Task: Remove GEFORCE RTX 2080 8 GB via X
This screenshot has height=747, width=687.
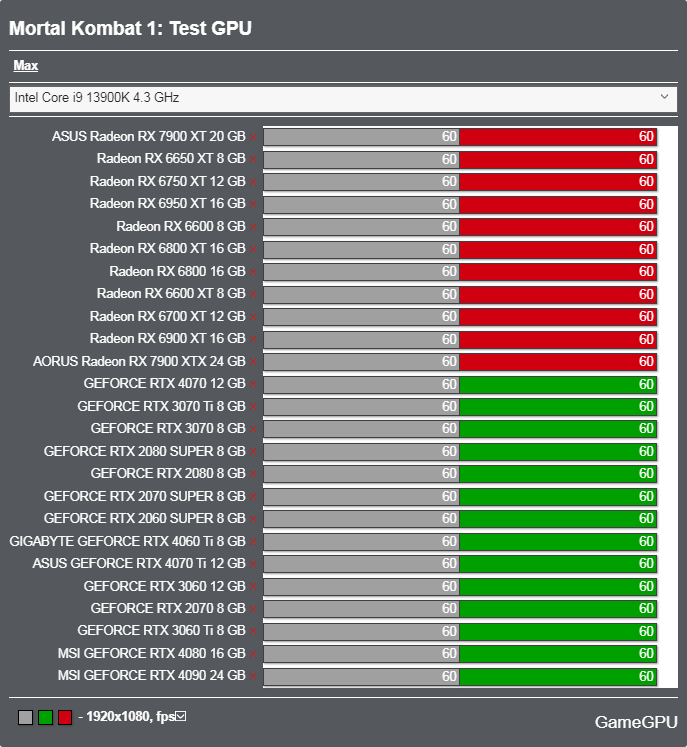Action: [x=253, y=474]
